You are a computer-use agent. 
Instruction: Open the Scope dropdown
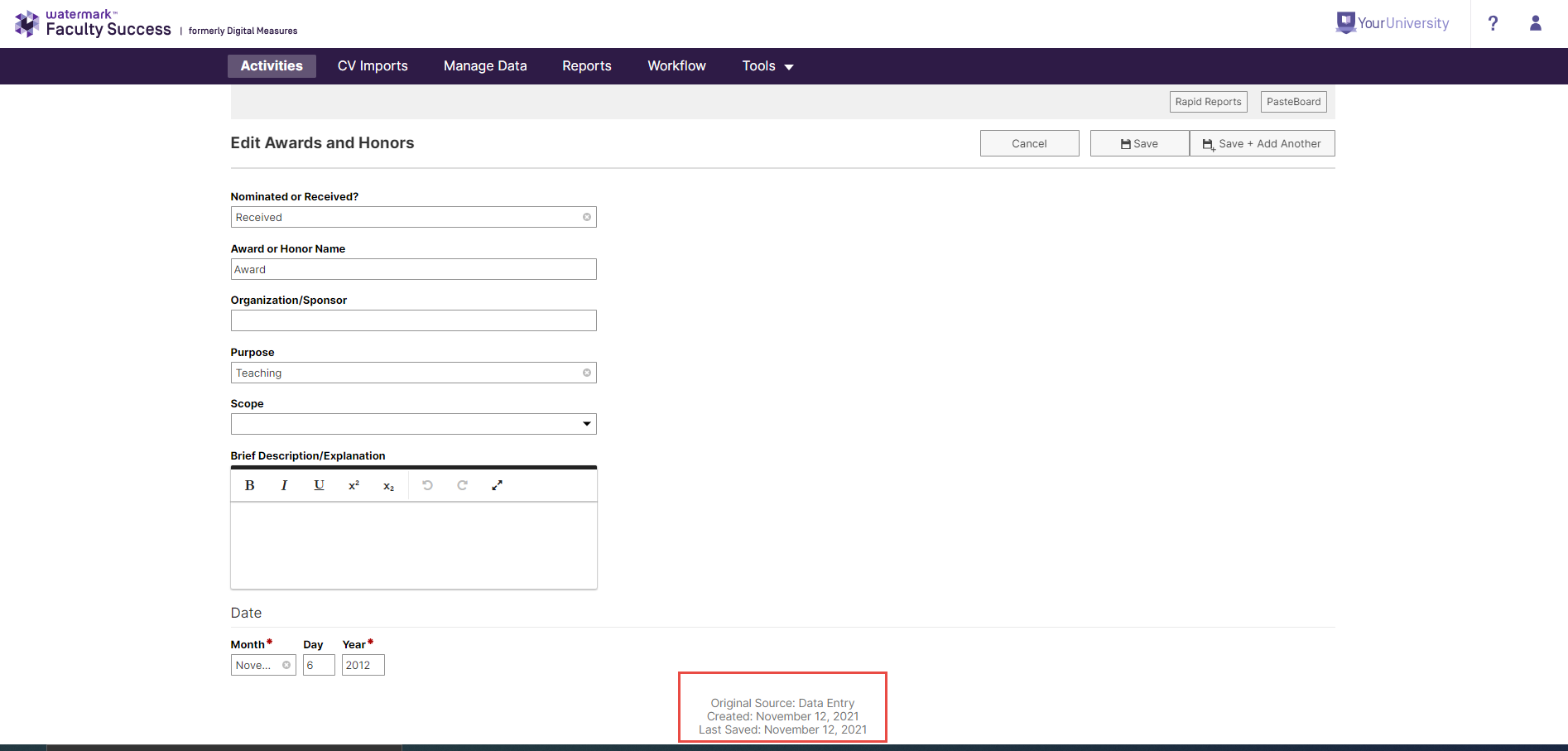tap(413, 424)
